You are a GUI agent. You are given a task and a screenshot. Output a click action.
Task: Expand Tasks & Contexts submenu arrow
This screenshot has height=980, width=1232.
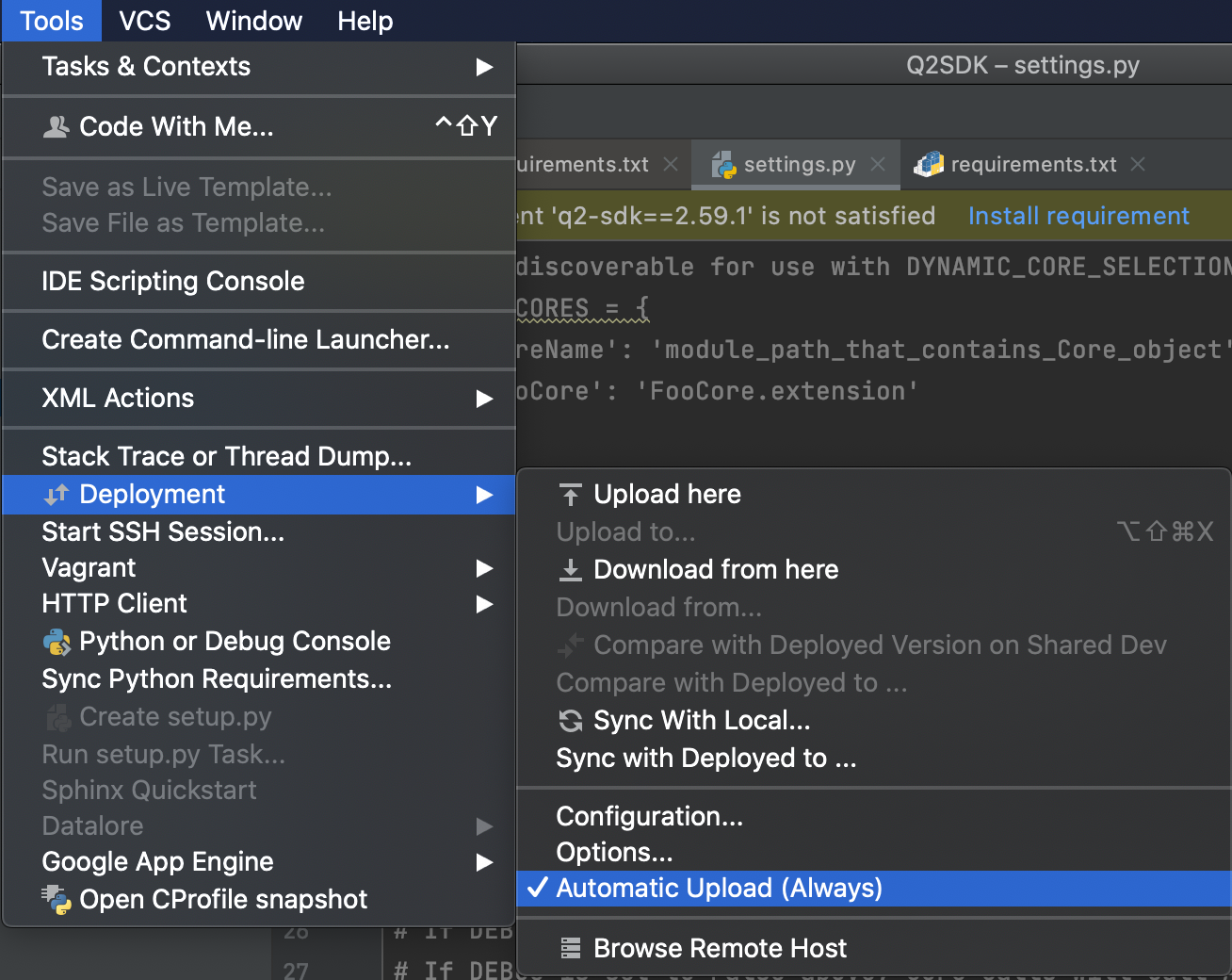[x=484, y=67]
